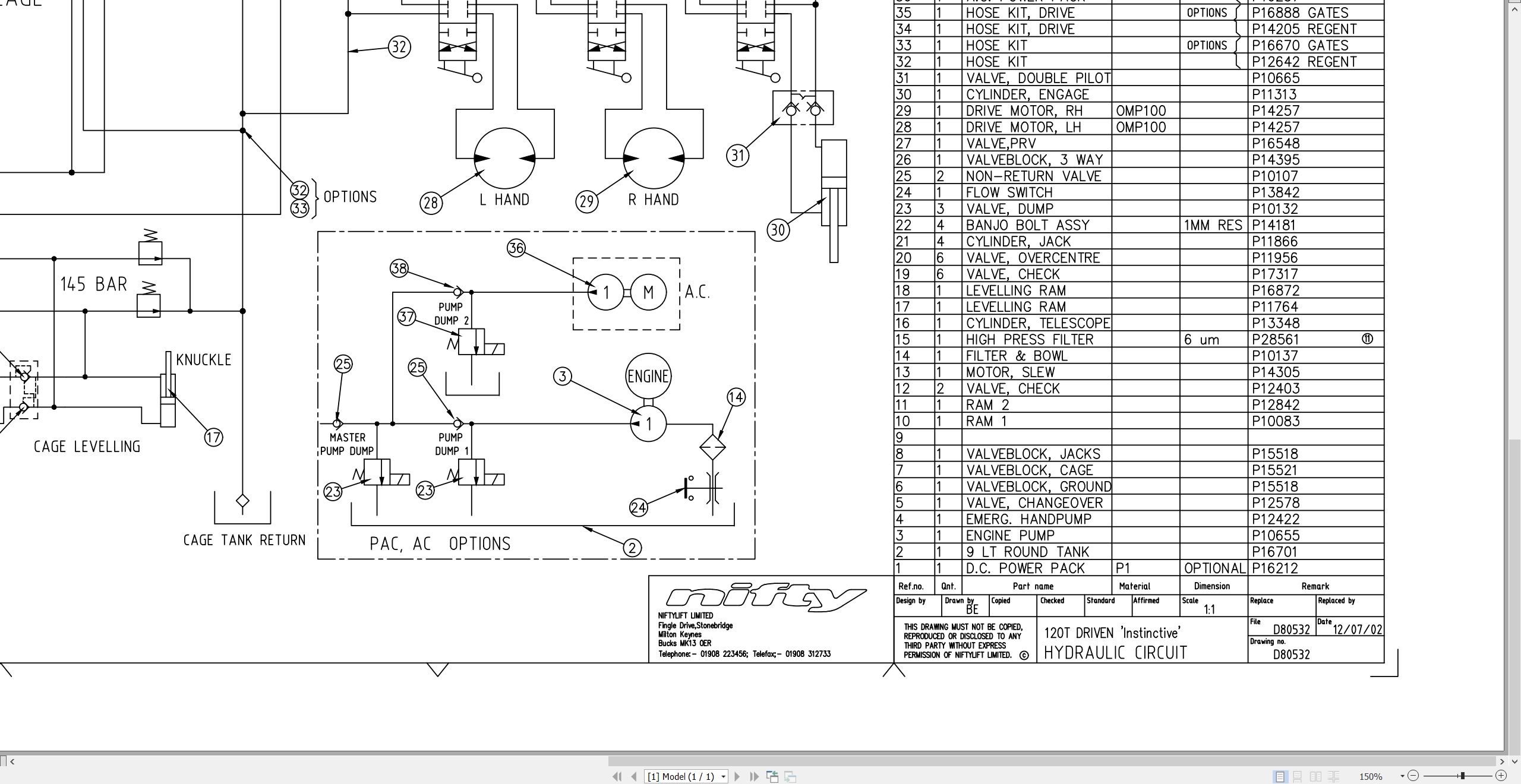Go to the first page

(x=617, y=776)
